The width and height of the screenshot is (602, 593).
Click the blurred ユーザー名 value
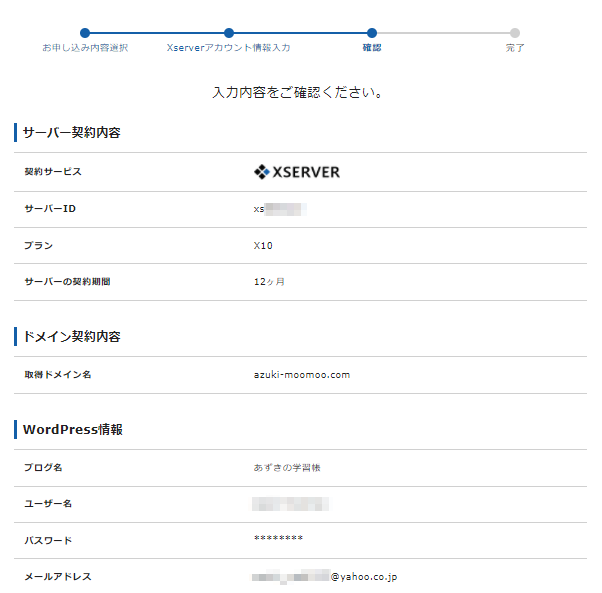point(290,504)
